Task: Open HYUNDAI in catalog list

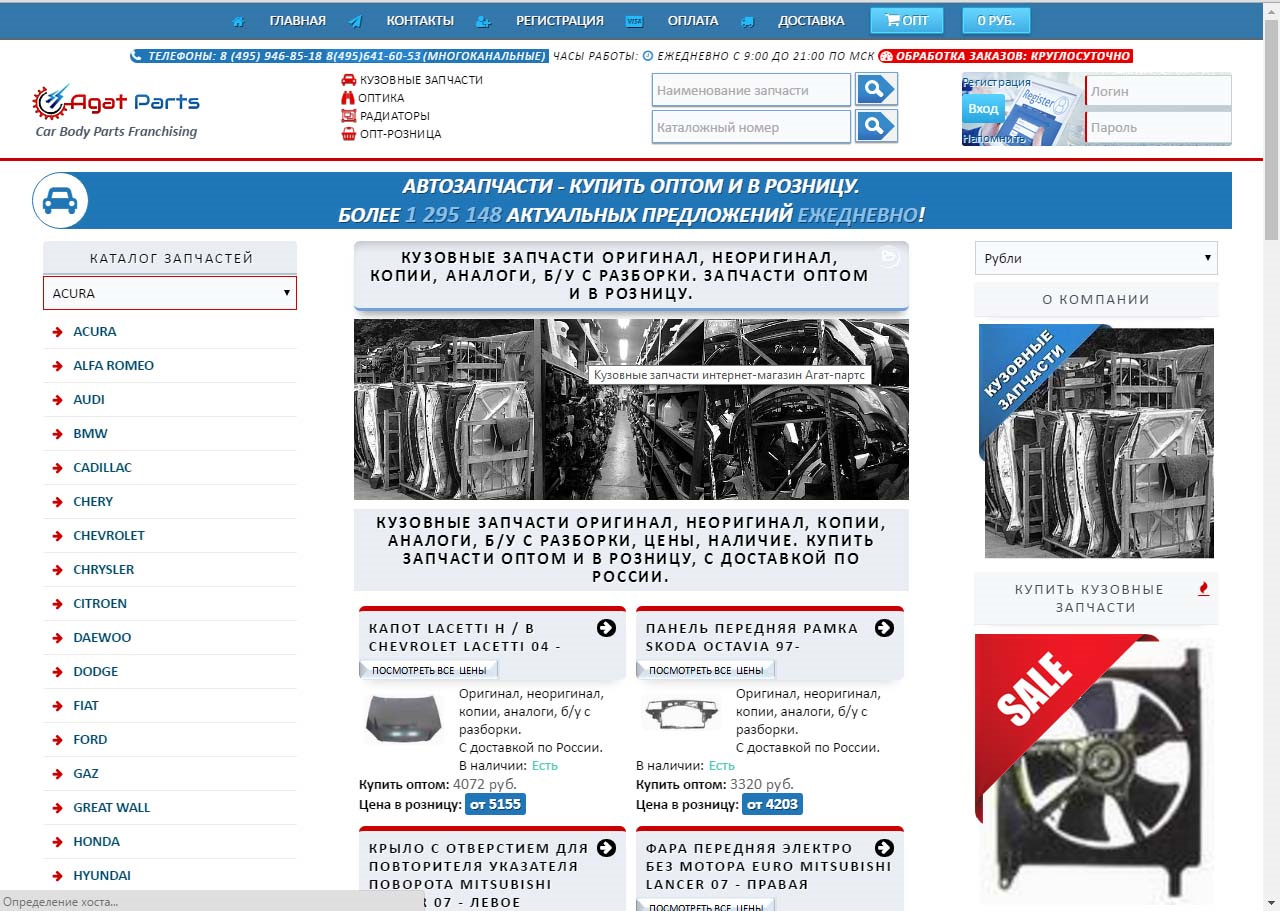Action: click(102, 876)
